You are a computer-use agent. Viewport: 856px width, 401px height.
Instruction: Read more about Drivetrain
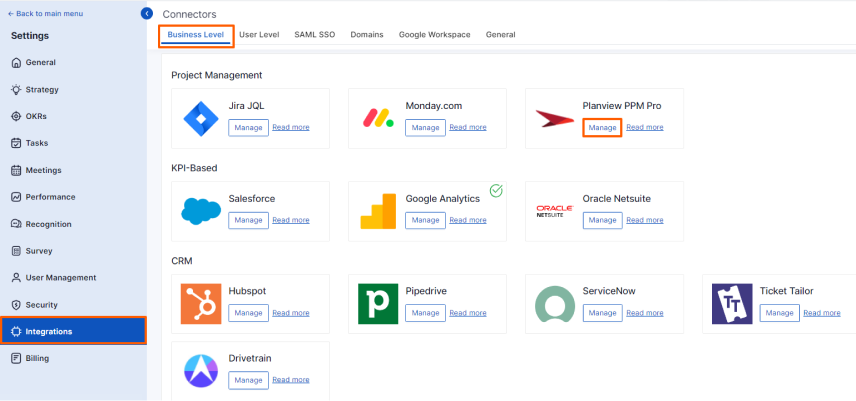tap(291, 380)
